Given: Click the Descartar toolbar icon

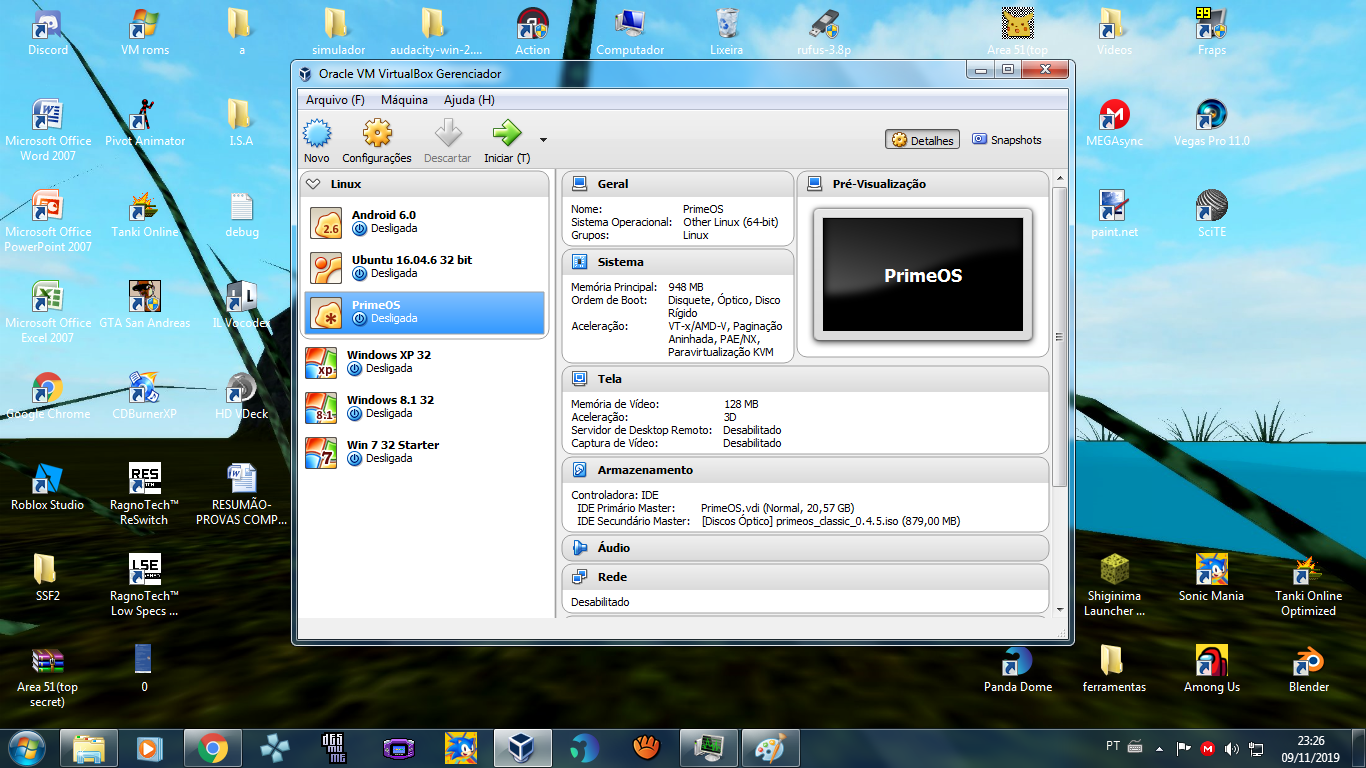Looking at the screenshot, I should (x=447, y=141).
